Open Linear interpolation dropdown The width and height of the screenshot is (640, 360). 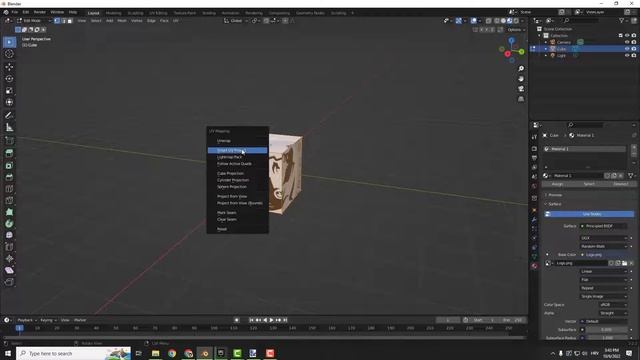604,271
